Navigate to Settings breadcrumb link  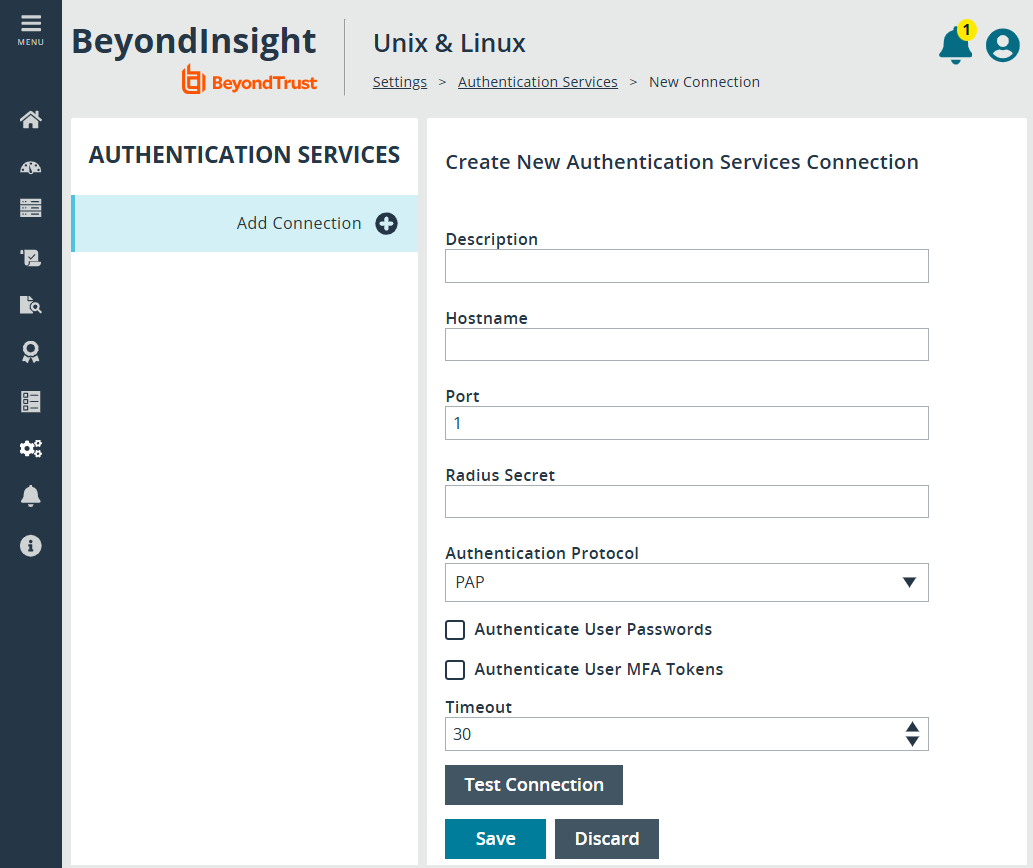click(x=399, y=81)
